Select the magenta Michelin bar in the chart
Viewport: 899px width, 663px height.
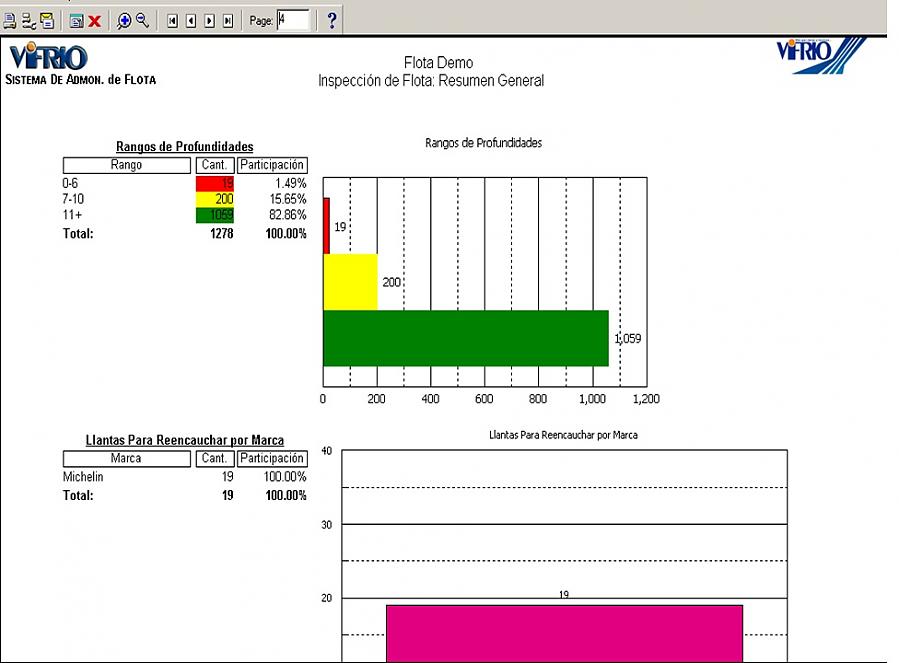[x=564, y=634]
